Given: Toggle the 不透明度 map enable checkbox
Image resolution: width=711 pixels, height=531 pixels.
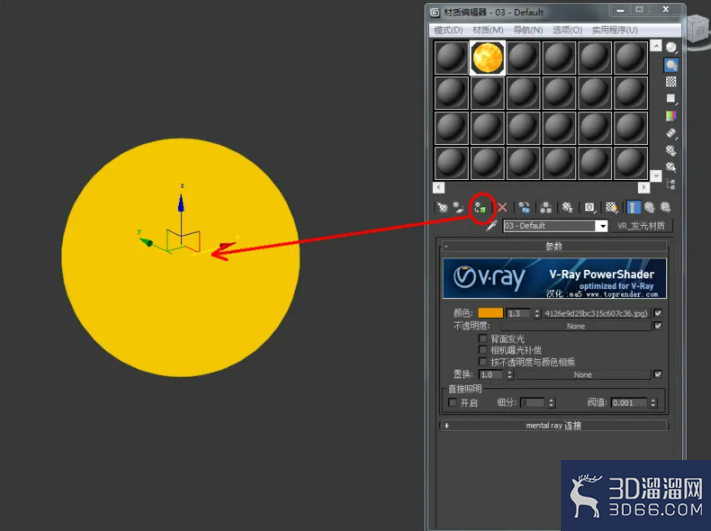Looking at the screenshot, I should pyautogui.click(x=658, y=326).
